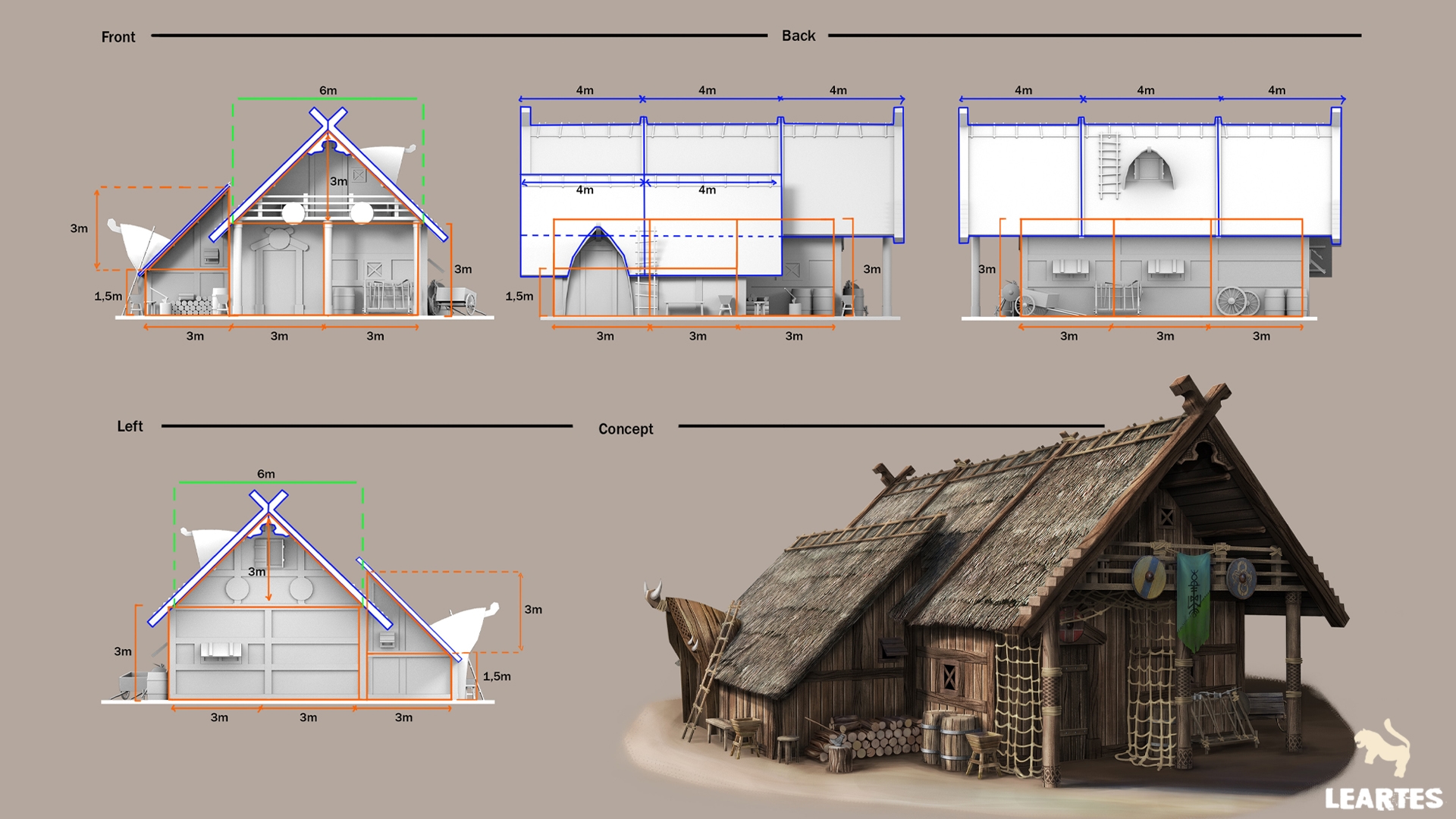Click the "Concept" section heading
This screenshot has width=1456, height=819.
(x=626, y=428)
